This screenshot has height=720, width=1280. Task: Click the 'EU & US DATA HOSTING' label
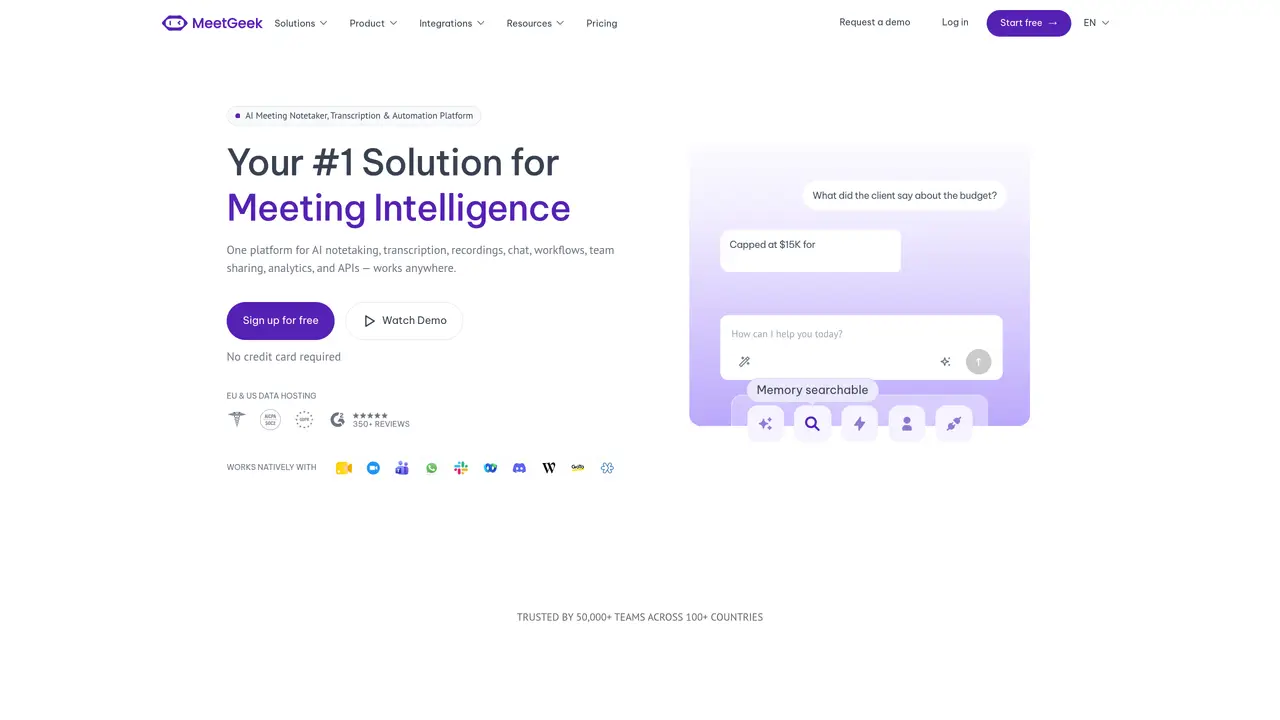[x=272, y=396]
